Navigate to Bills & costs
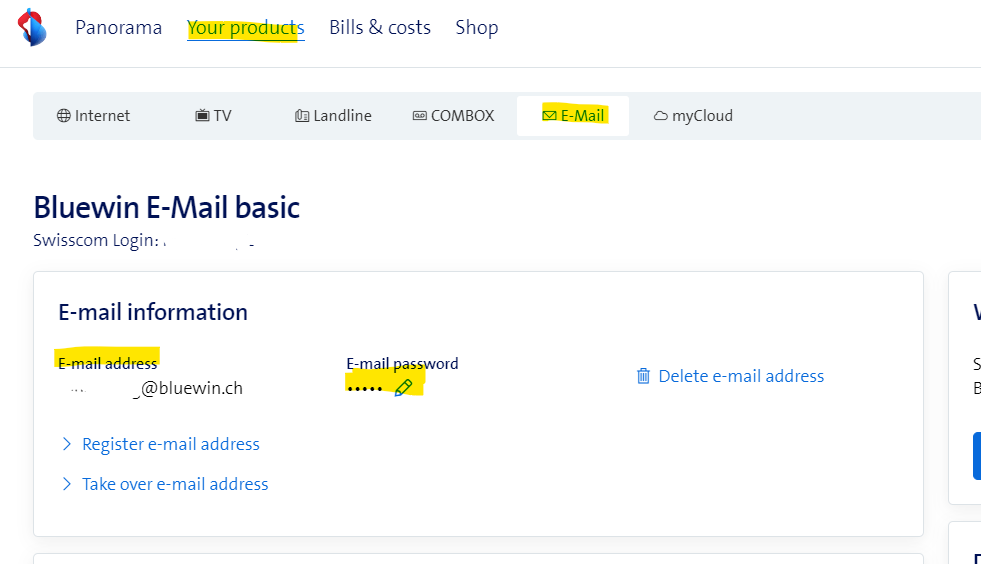981x564 pixels. pyautogui.click(x=379, y=27)
